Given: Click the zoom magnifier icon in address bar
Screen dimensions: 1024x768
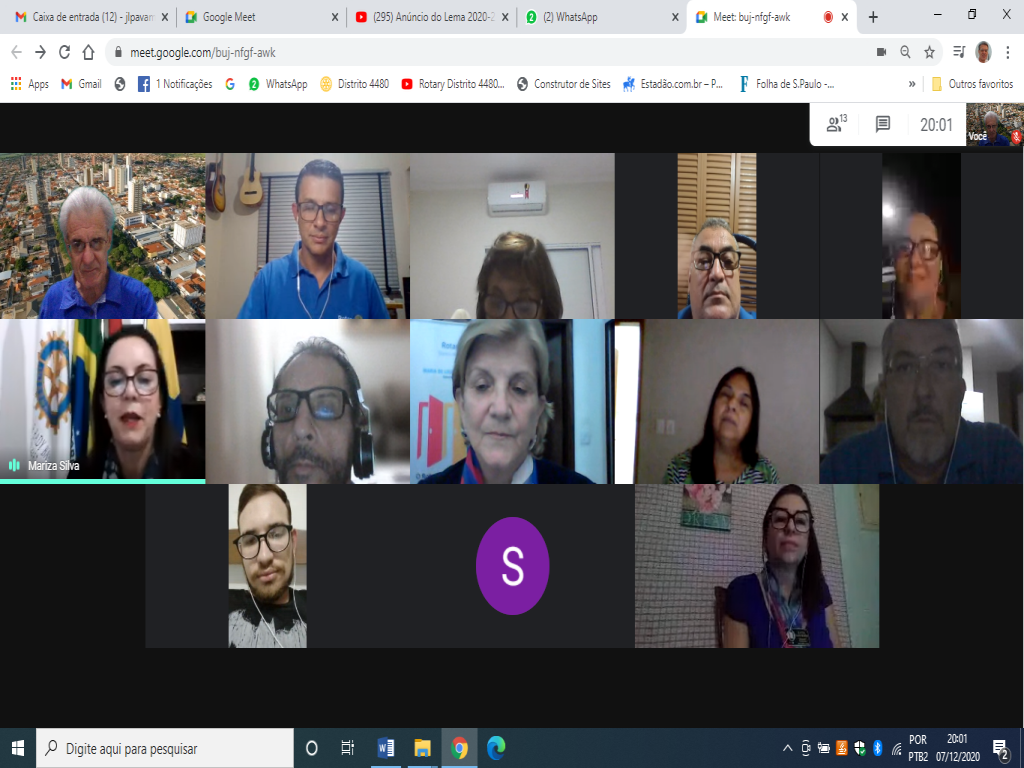Looking at the screenshot, I should click(905, 52).
